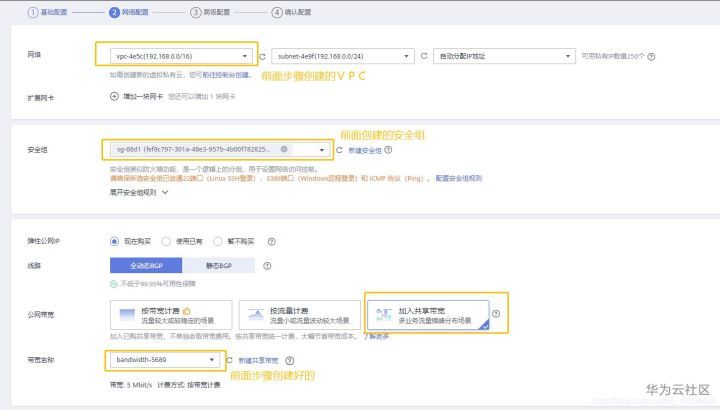Refresh the subnet list

[x=424, y=56]
